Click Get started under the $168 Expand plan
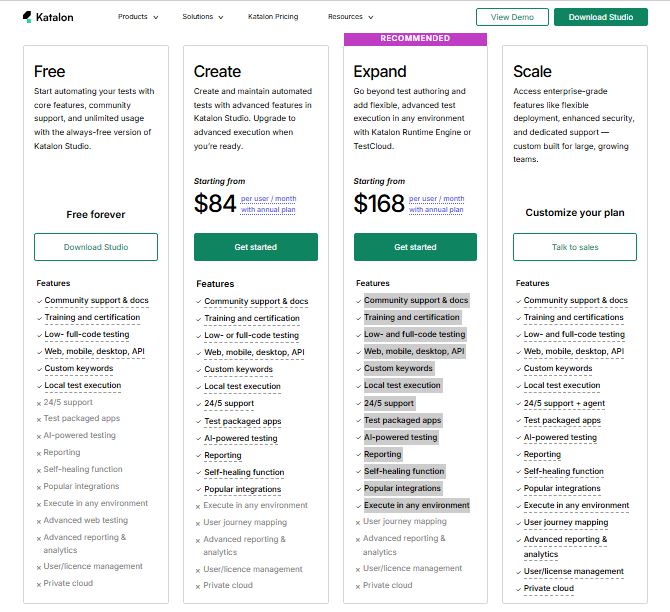 click(x=415, y=247)
